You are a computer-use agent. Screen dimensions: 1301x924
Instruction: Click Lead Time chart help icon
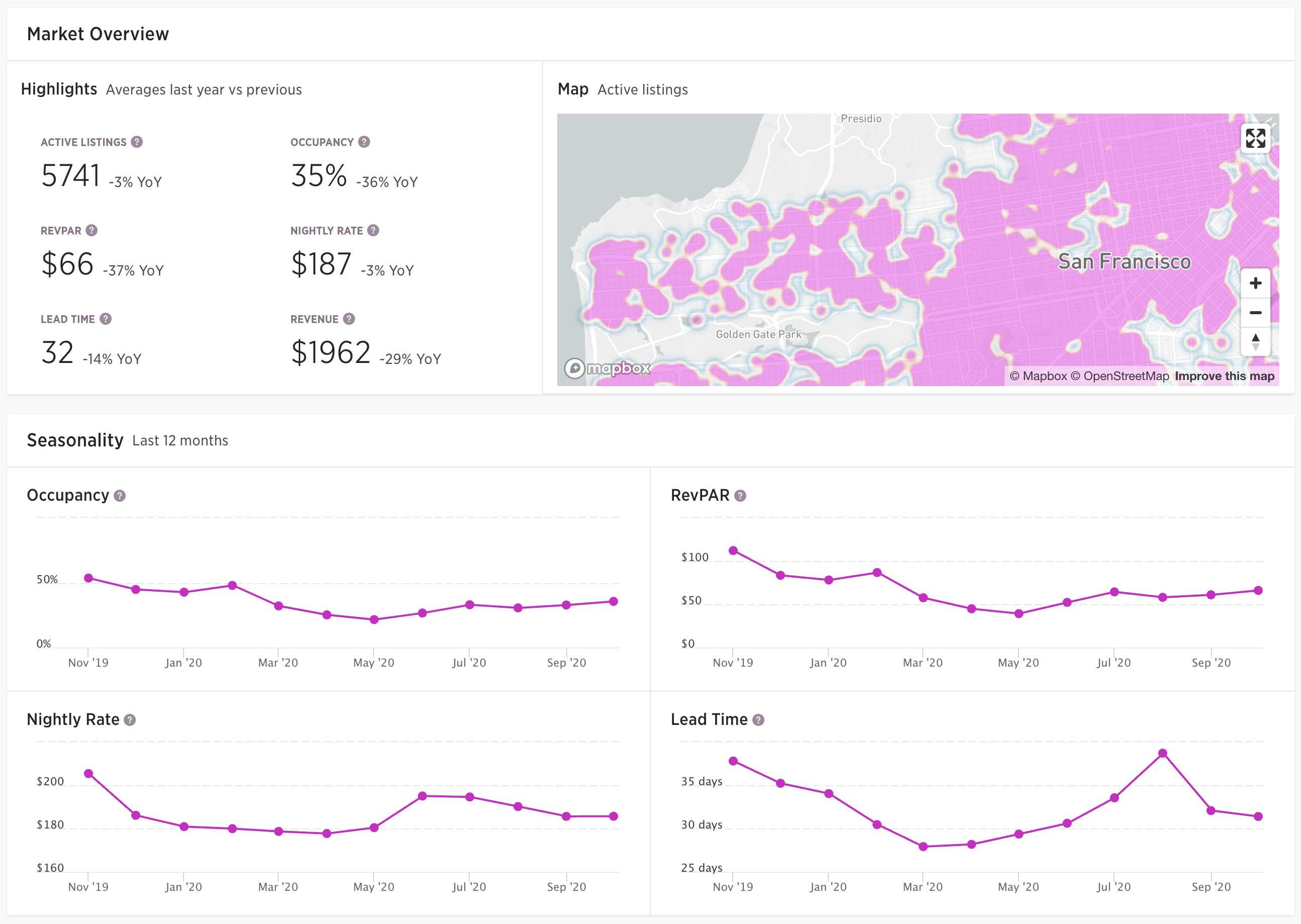758,720
